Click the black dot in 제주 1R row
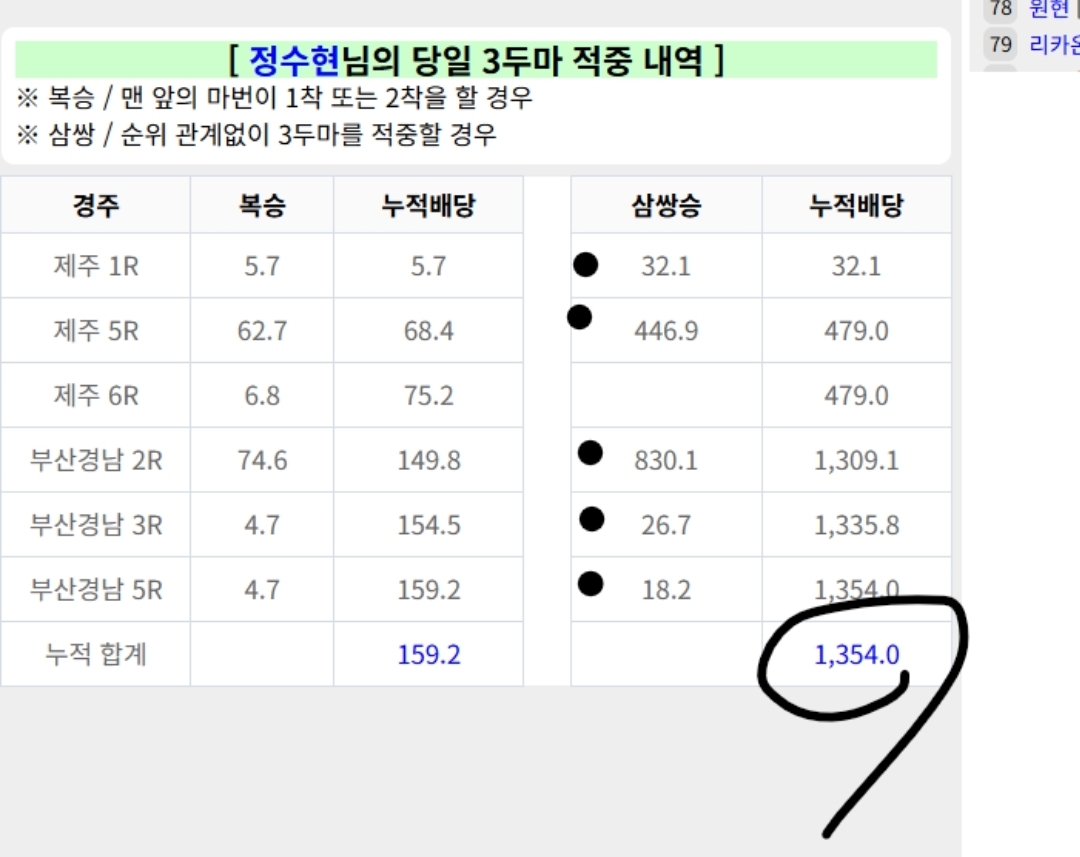The height and width of the screenshot is (857, 1080). pyautogui.click(x=586, y=265)
